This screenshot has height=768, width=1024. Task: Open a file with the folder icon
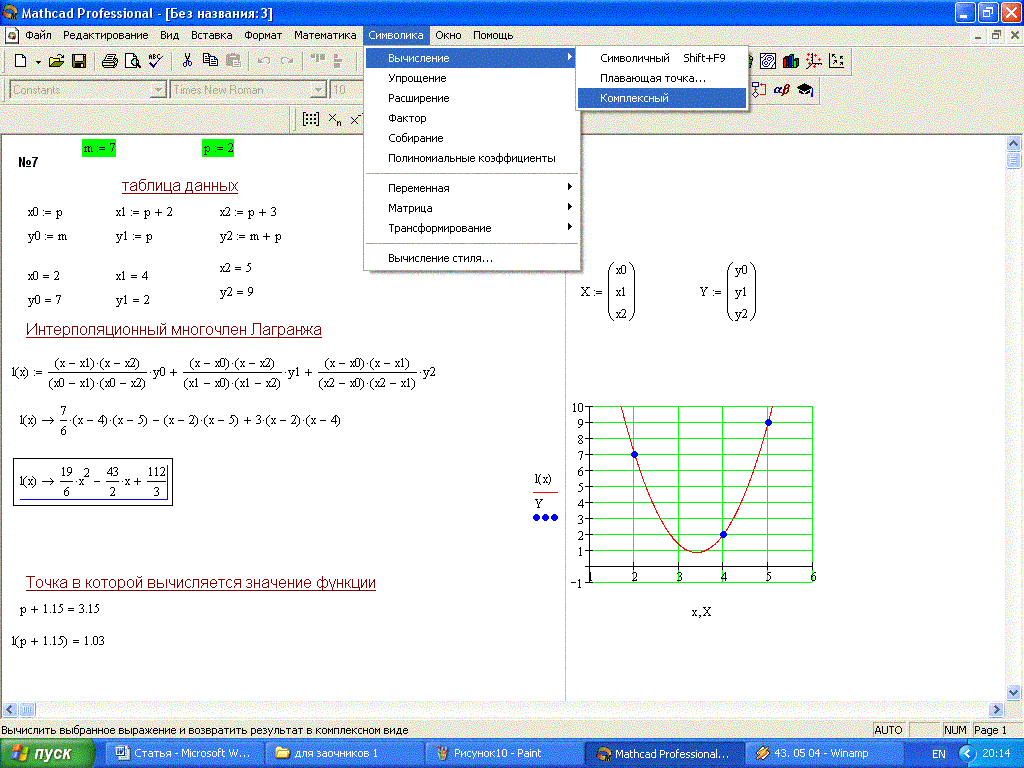(56, 61)
